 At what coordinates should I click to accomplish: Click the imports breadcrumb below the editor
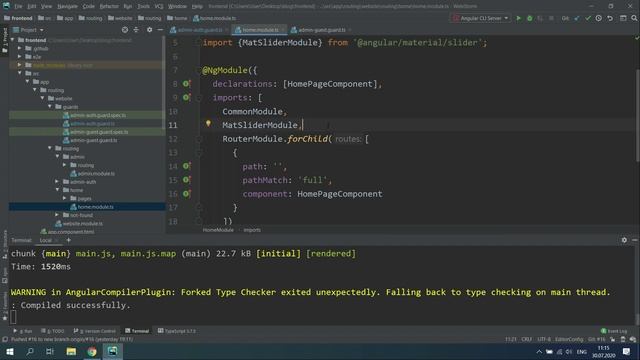coord(252,230)
